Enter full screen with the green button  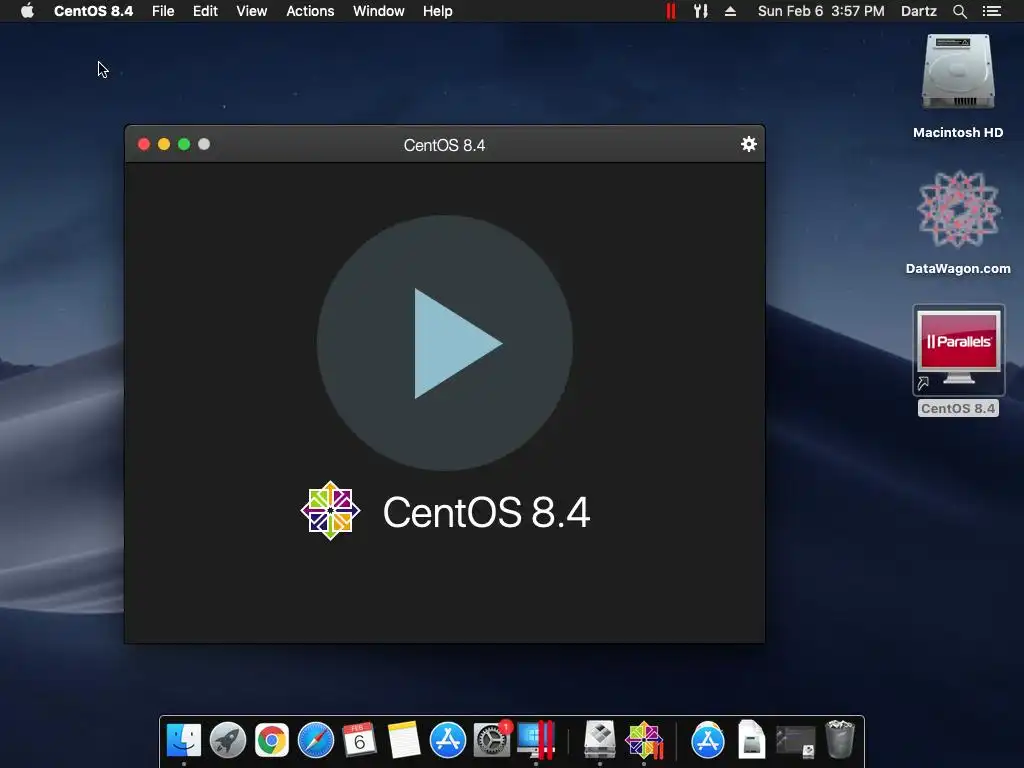(x=184, y=144)
